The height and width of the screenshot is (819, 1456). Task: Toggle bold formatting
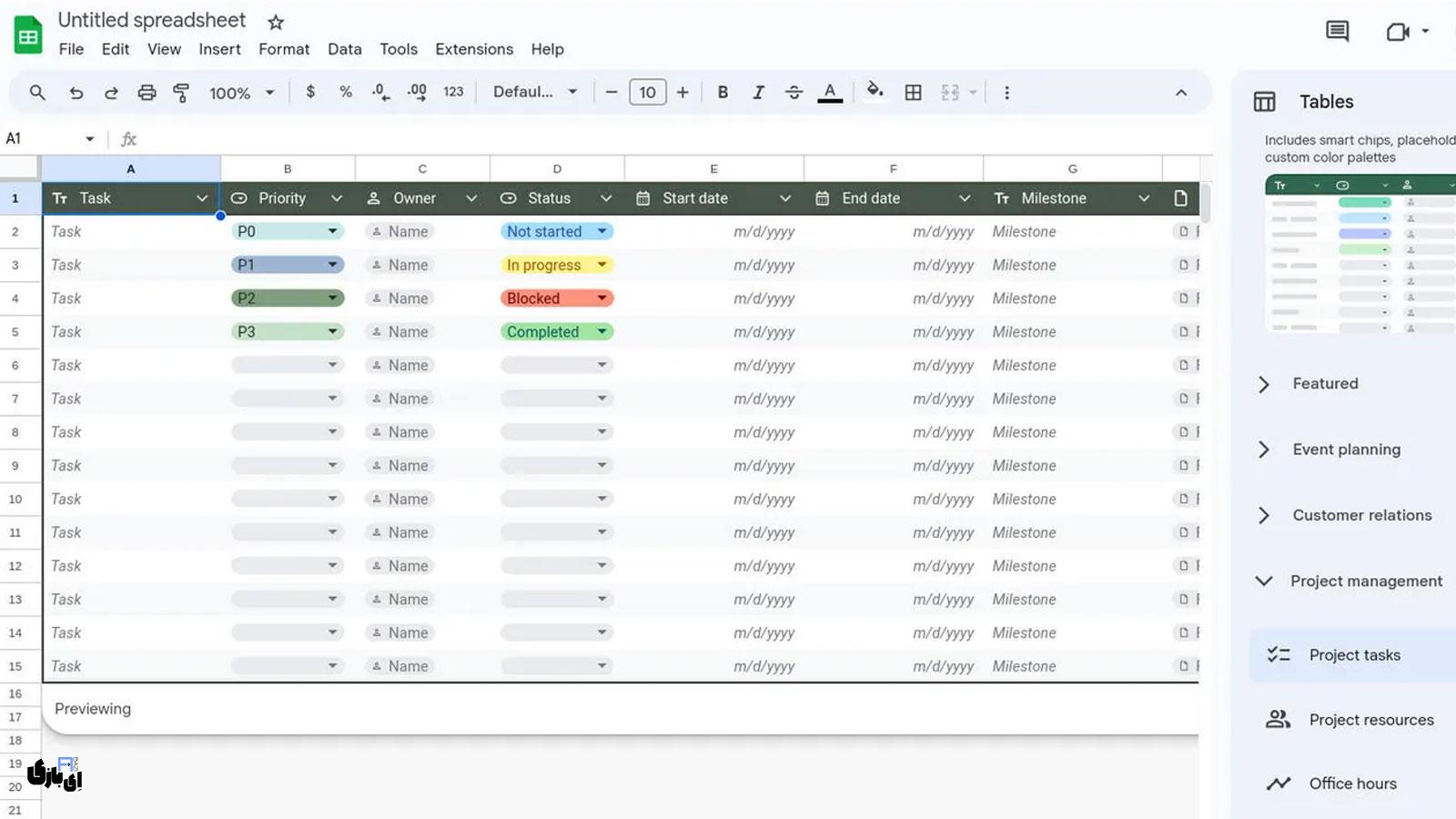[x=723, y=92]
